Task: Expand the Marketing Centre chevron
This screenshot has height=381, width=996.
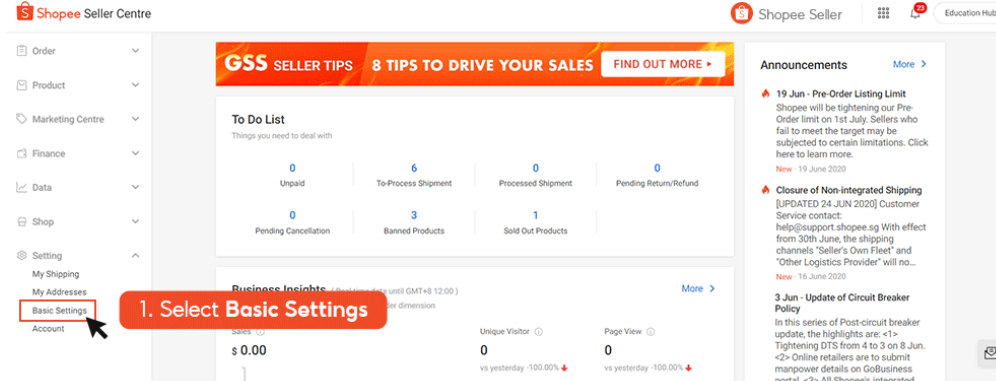Action: (135, 119)
